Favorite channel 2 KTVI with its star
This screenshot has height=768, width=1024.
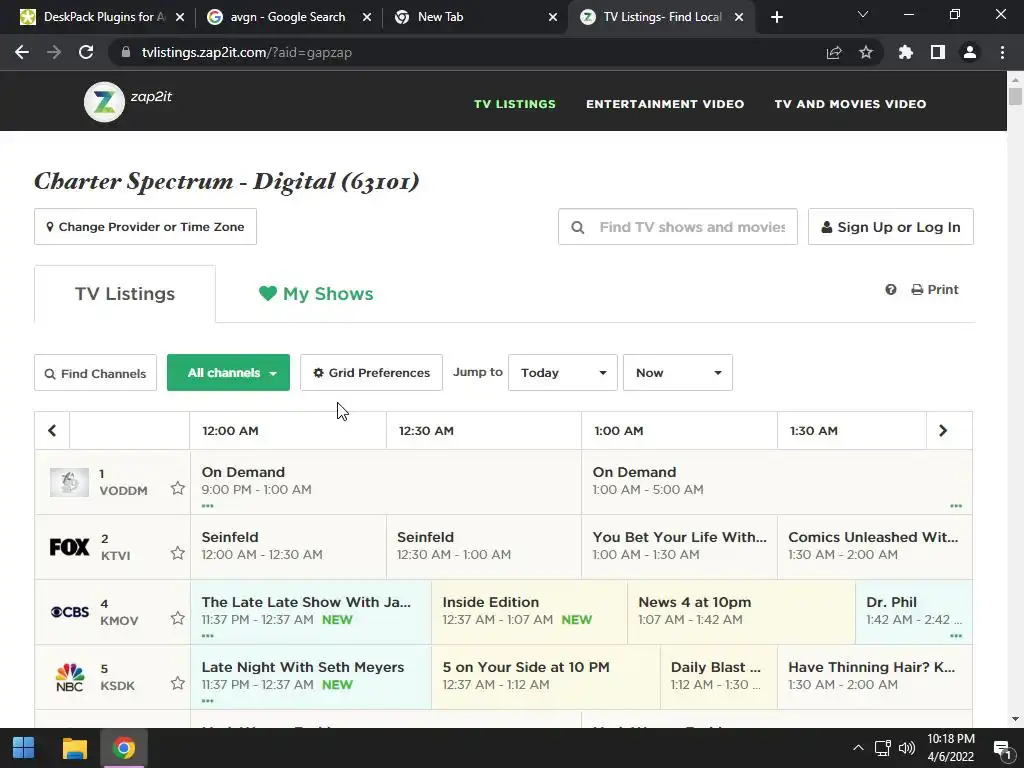tap(178, 553)
